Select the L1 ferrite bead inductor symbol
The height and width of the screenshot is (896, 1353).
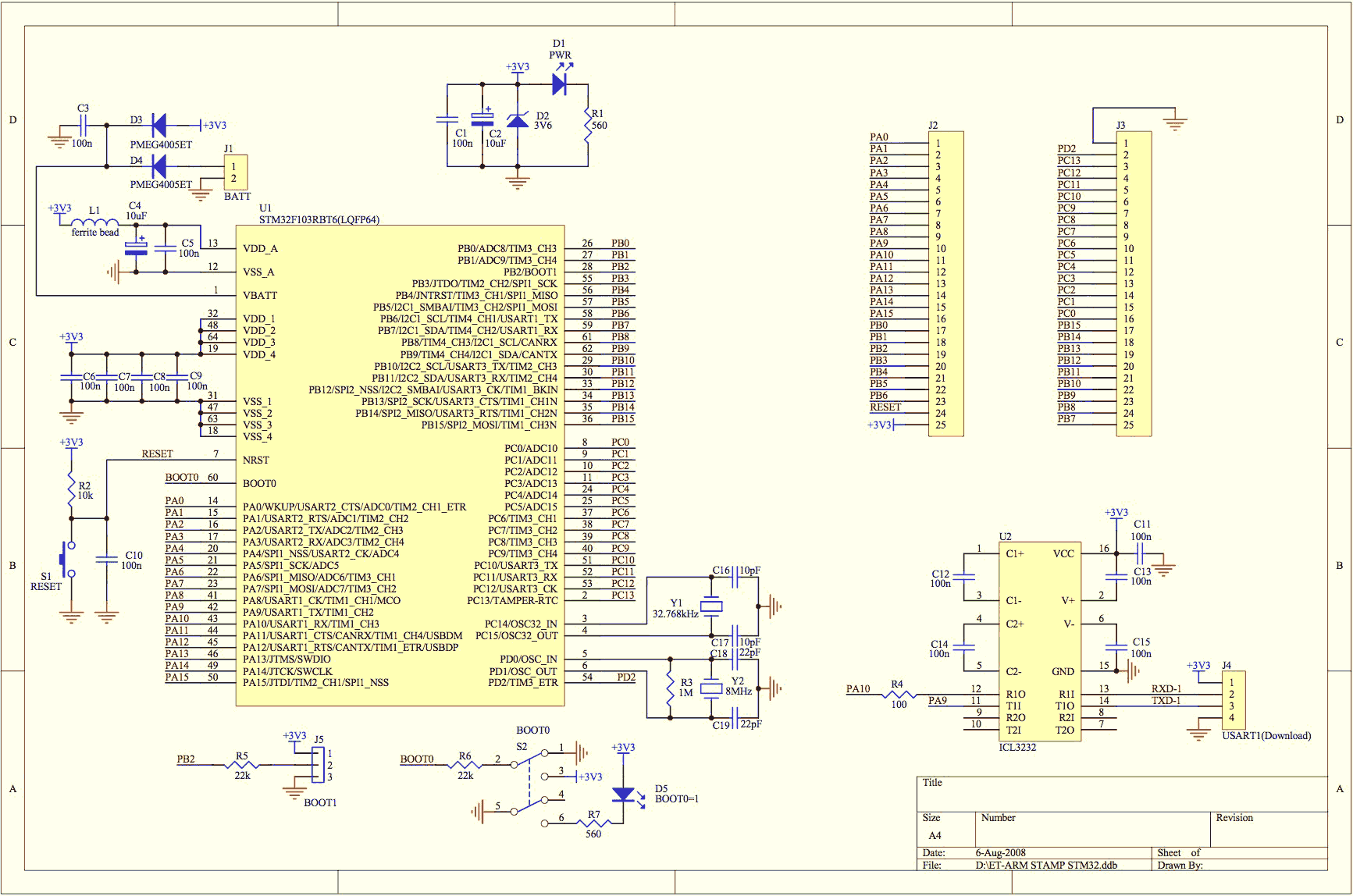(x=94, y=222)
